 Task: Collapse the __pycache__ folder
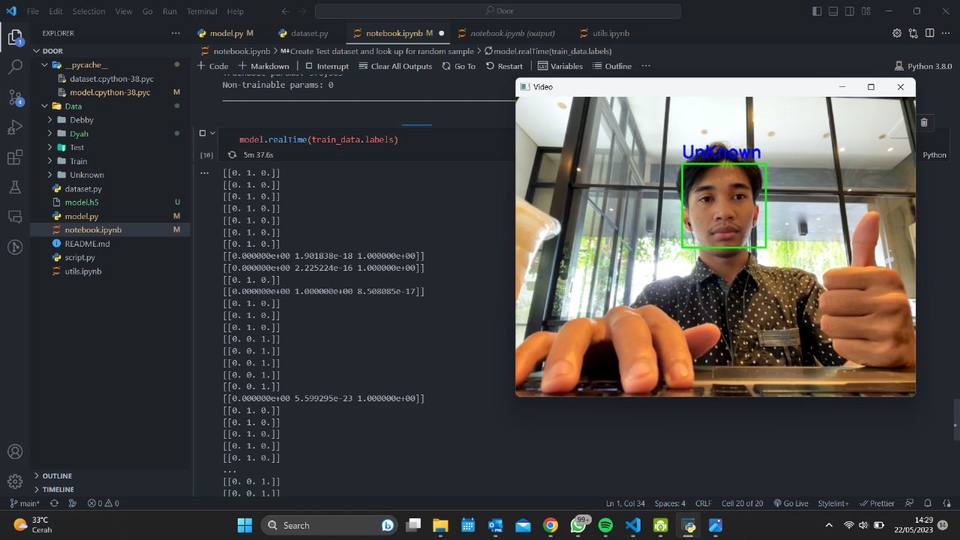pyautogui.click(x=45, y=65)
